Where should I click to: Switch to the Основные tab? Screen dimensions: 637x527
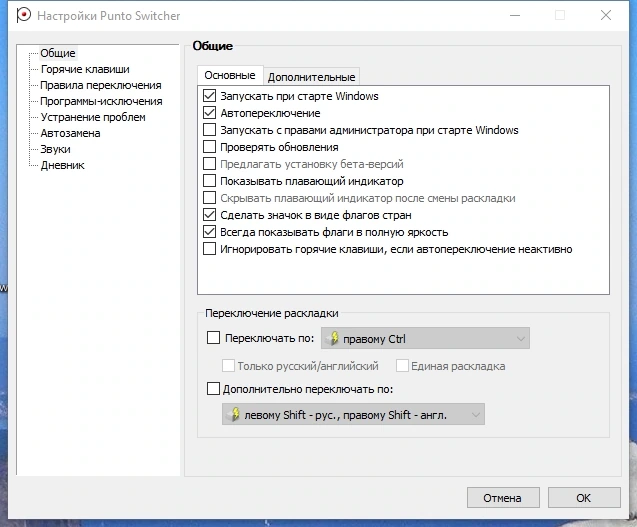pos(230,75)
